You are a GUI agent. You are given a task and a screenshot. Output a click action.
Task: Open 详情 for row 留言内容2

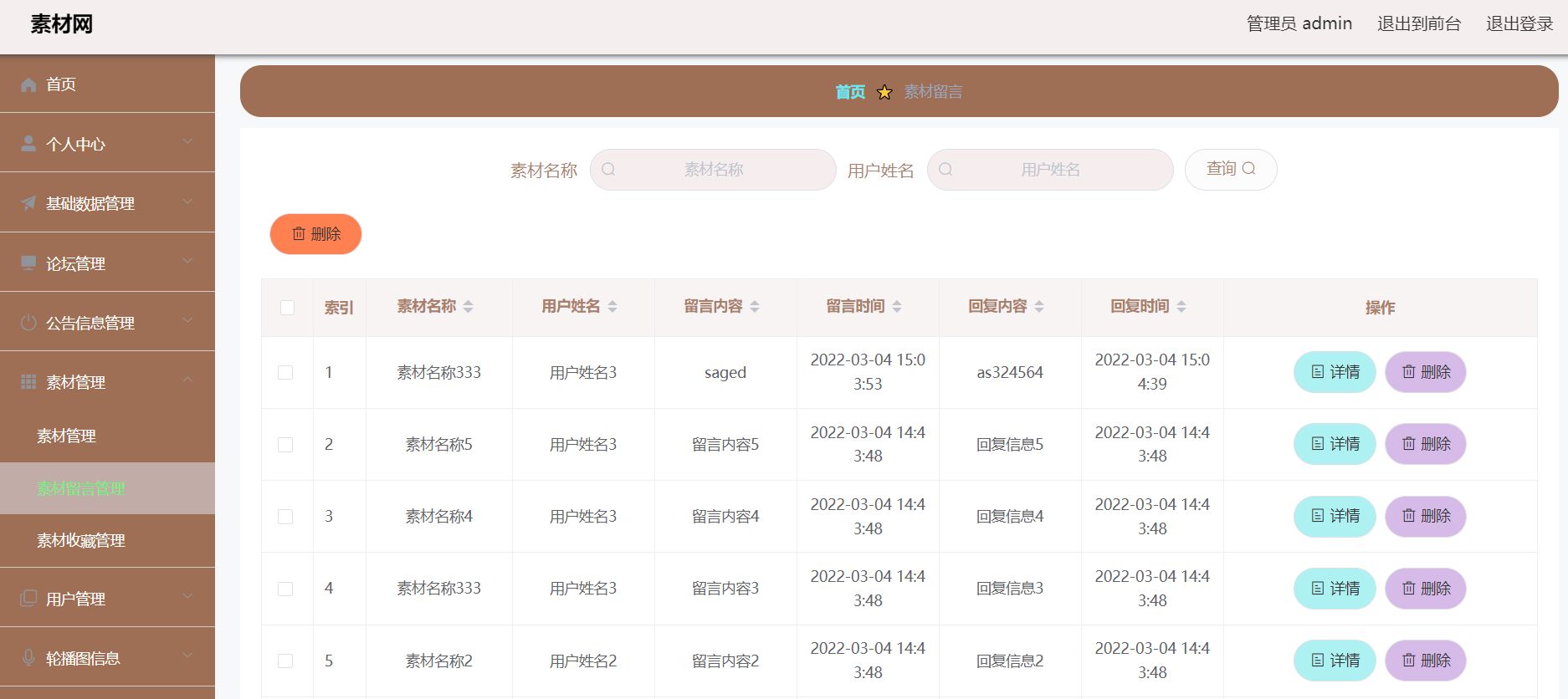(1335, 661)
